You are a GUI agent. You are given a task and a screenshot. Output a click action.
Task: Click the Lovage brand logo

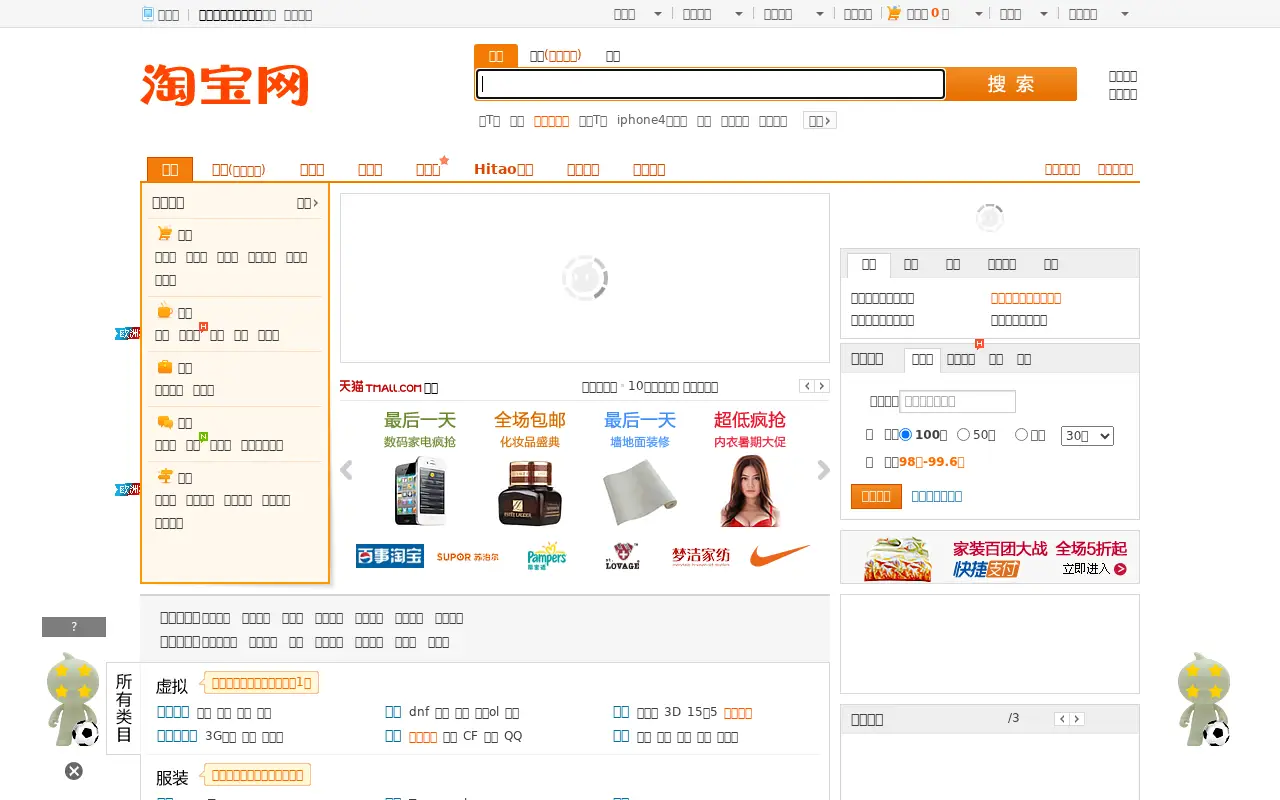click(x=622, y=556)
